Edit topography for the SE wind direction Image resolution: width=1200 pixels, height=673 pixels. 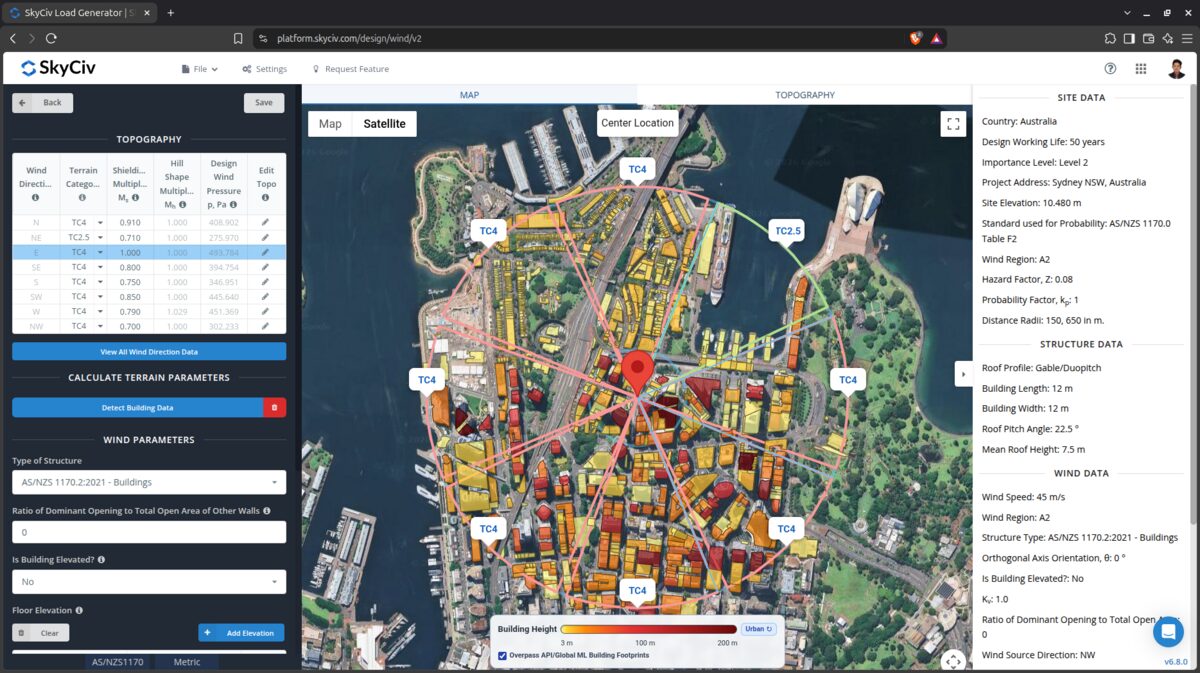click(265, 267)
